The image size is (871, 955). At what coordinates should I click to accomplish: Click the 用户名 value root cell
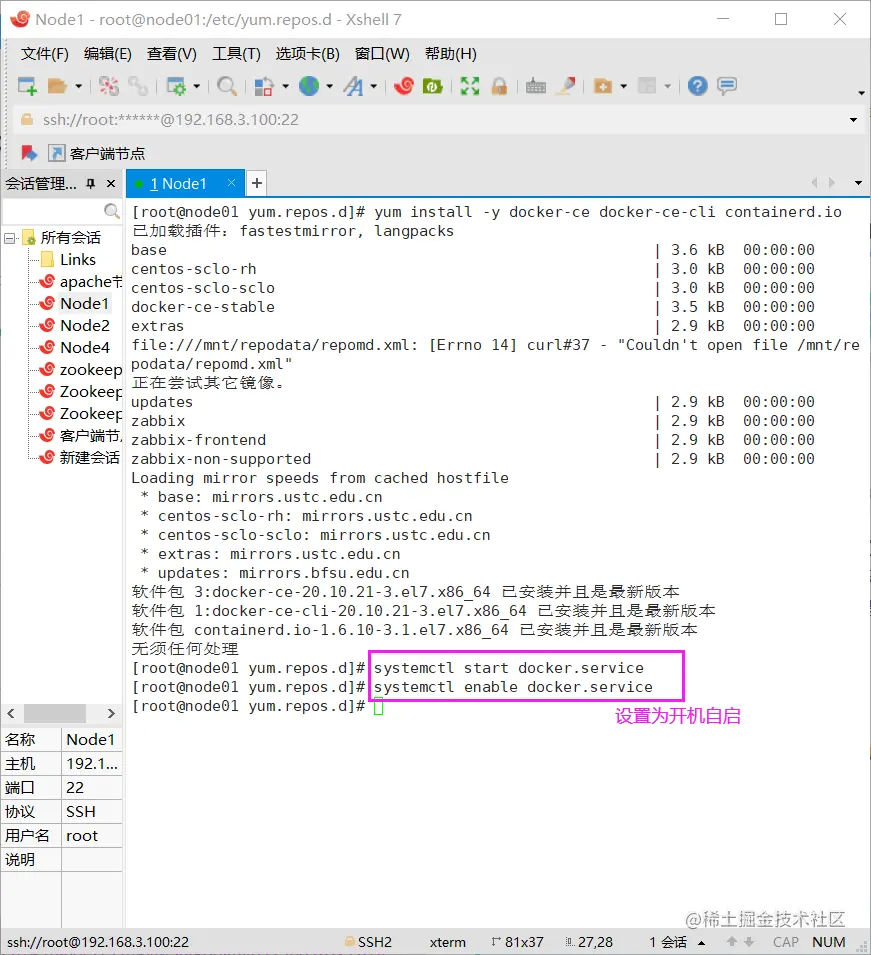point(92,836)
